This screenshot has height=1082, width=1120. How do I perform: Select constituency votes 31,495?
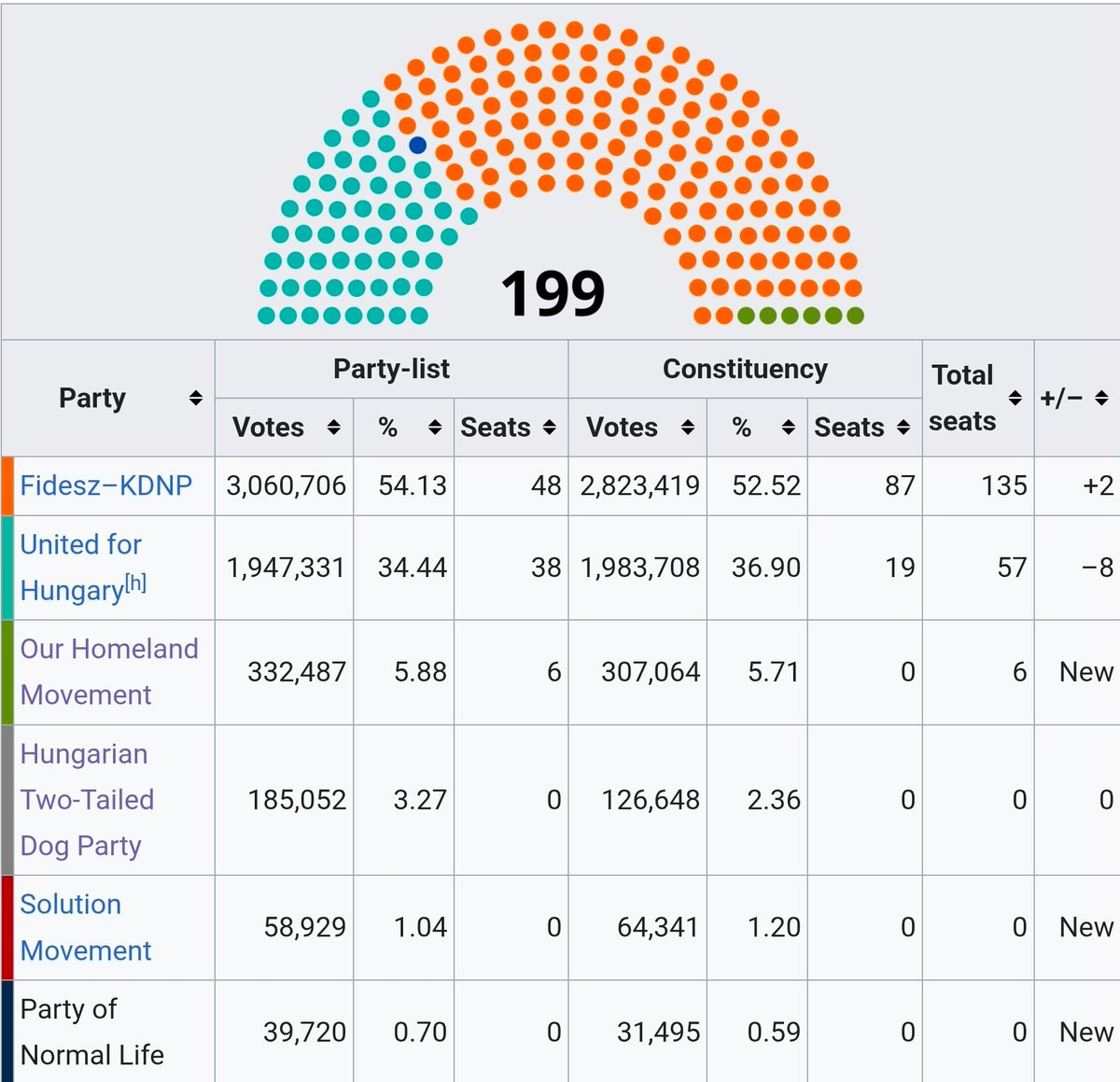click(x=658, y=1033)
